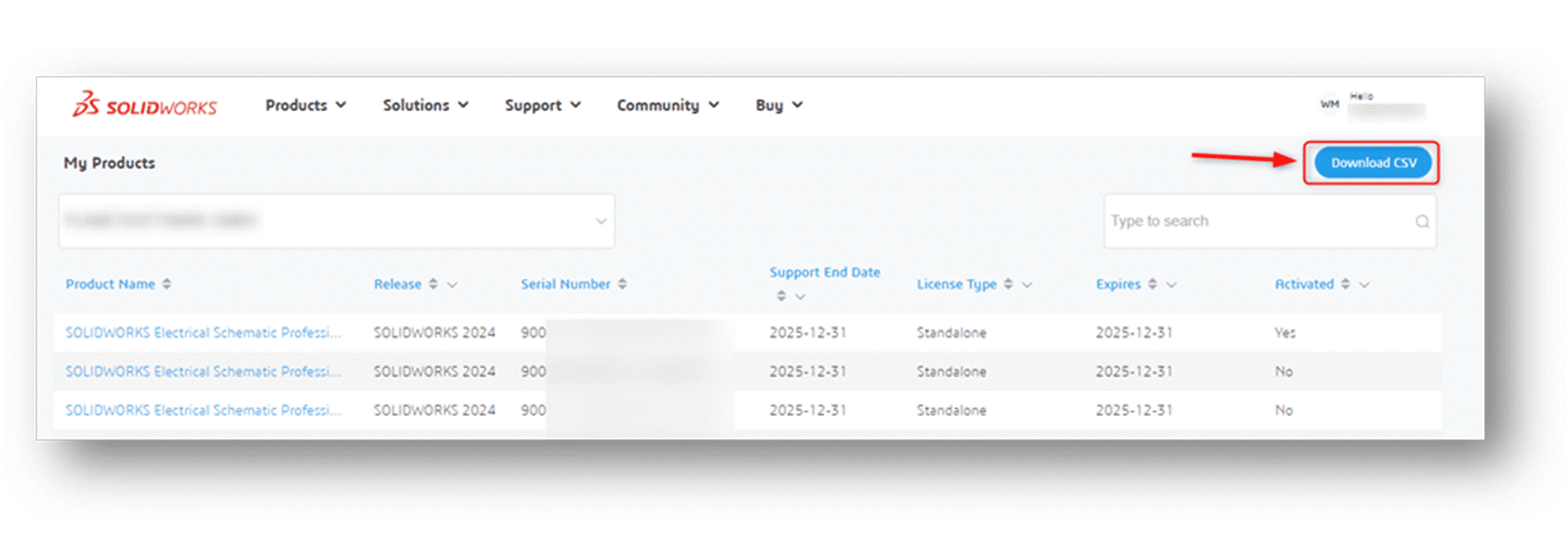Screen dimensions: 1568x553
Task: Open the Activated column filter chevron
Action: click(x=1364, y=285)
